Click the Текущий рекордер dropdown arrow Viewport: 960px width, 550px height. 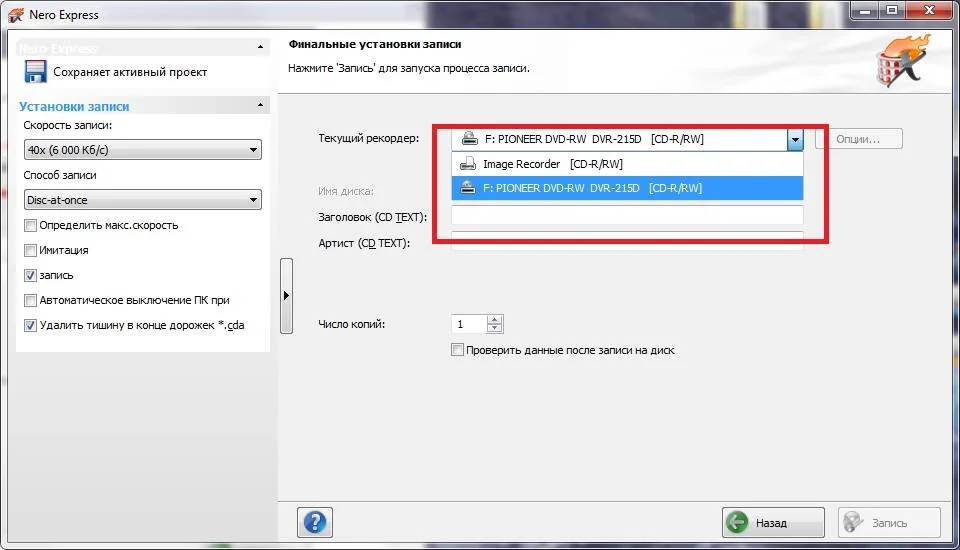[x=795, y=140]
